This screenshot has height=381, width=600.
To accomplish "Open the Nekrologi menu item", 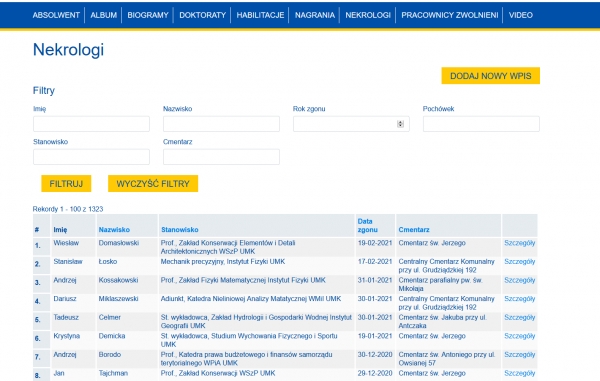I will tap(368, 15).
